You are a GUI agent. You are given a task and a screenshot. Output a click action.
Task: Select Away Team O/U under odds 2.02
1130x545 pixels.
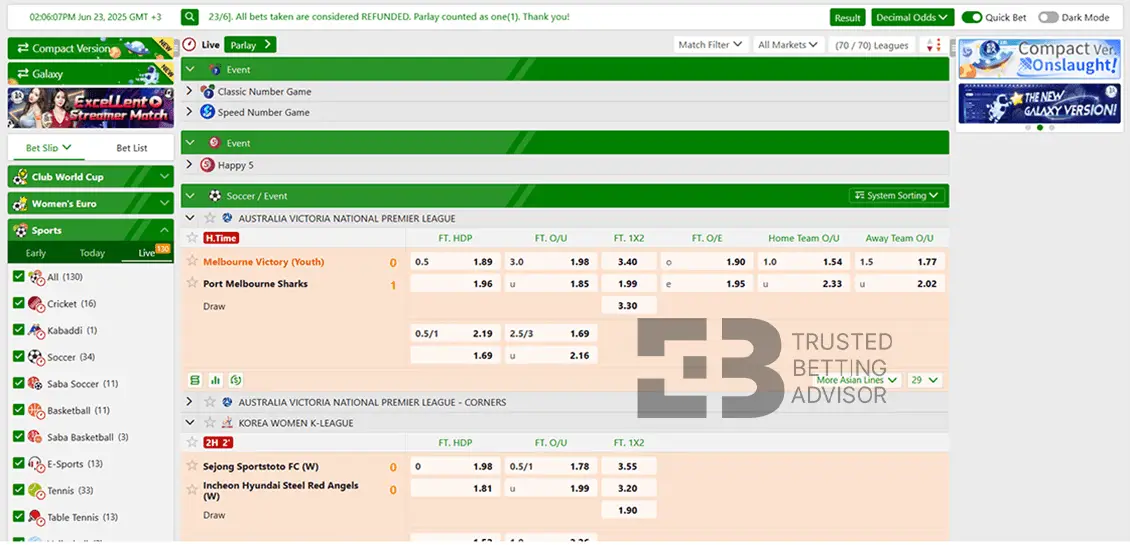(899, 283)
